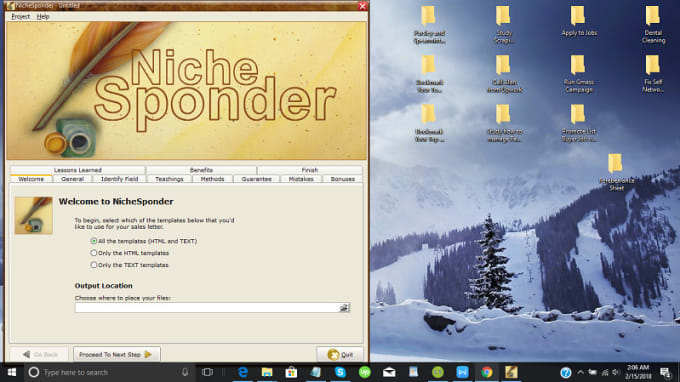Select the Bonuses tab
Screen dimensions: 680x382
[x=343, y=179]
